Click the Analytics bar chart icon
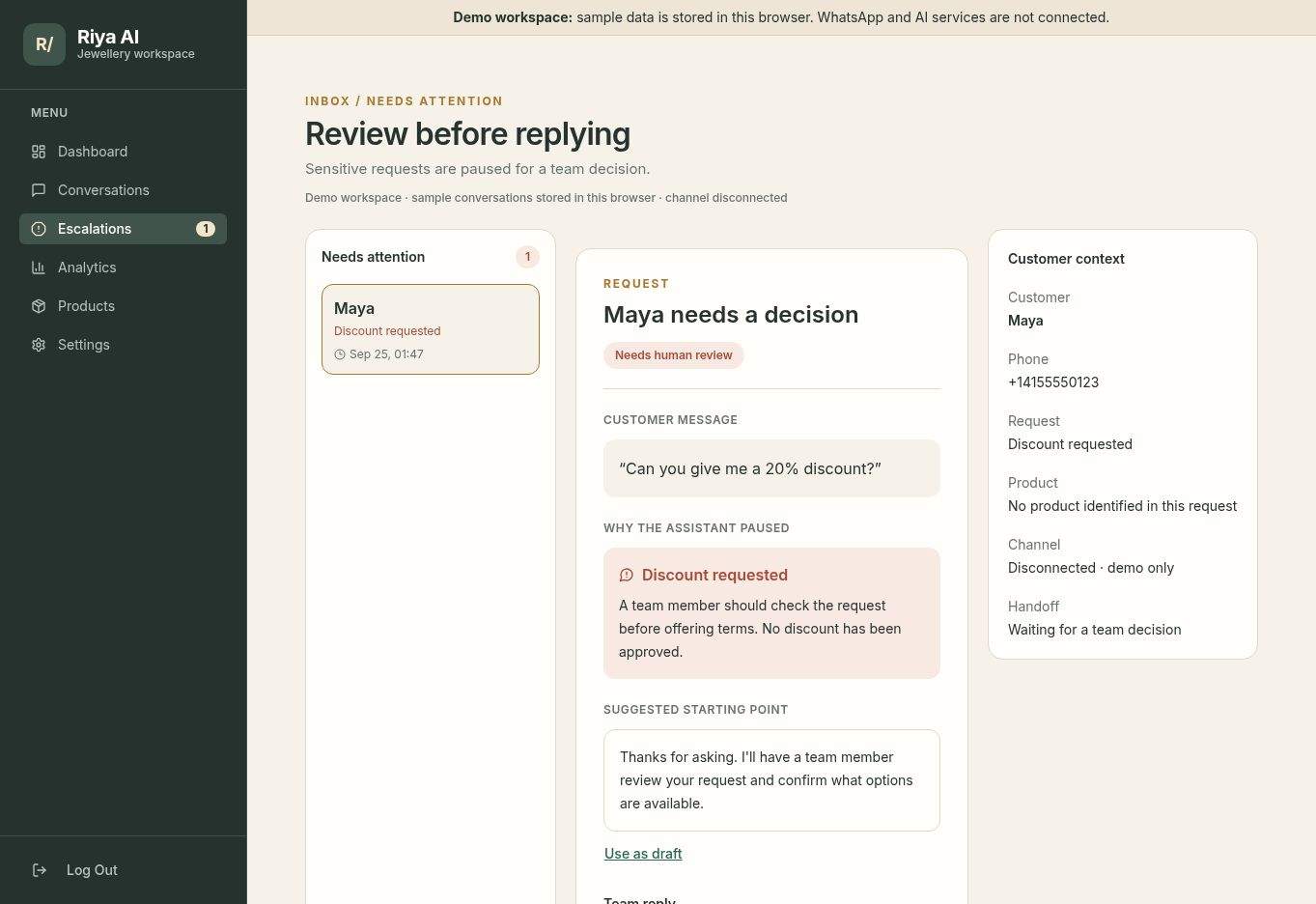Viewport: 1316px width, 904px height. [39, 268]
